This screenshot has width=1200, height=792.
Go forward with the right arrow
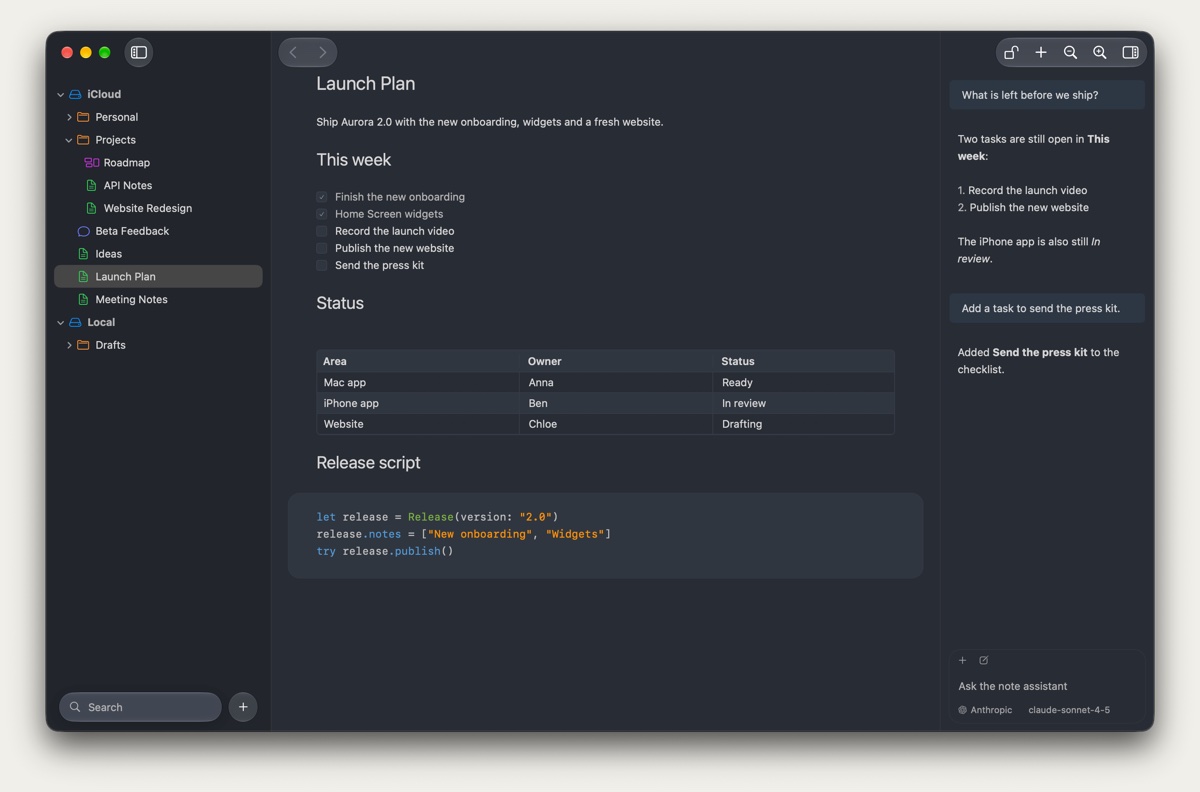[322, 52]
